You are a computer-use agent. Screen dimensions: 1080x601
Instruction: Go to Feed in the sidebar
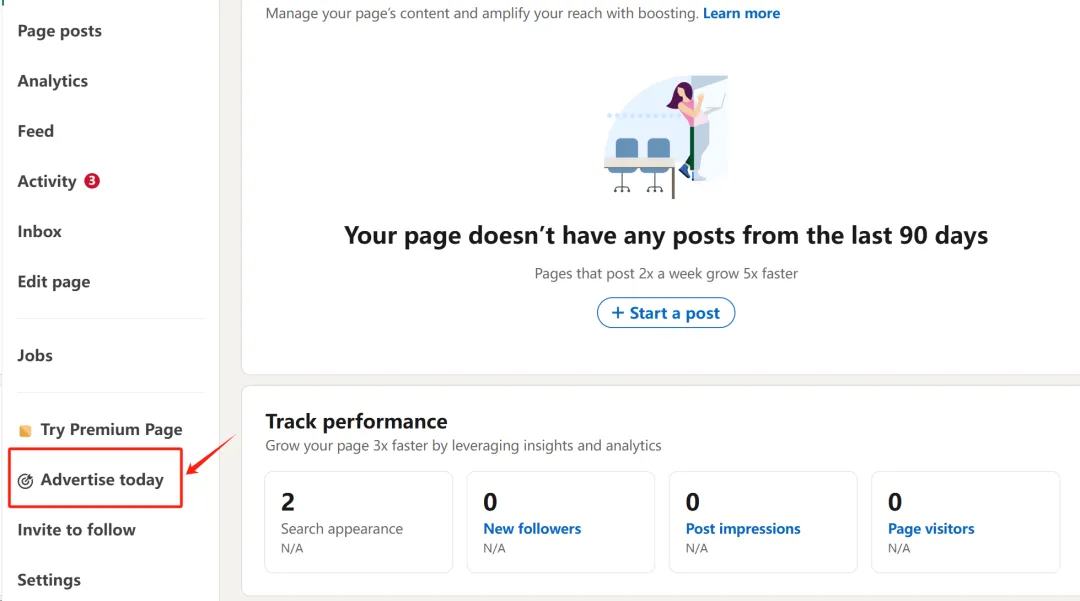coord(36,131)
